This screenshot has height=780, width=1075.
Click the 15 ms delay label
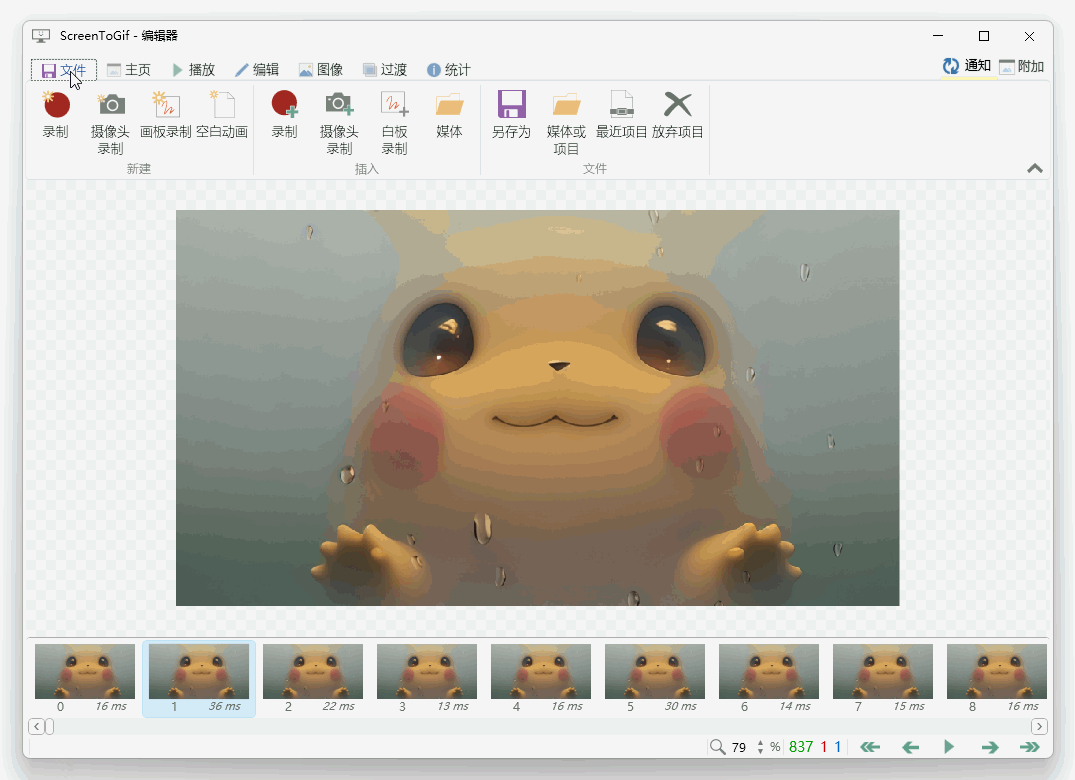coord(909,706)
